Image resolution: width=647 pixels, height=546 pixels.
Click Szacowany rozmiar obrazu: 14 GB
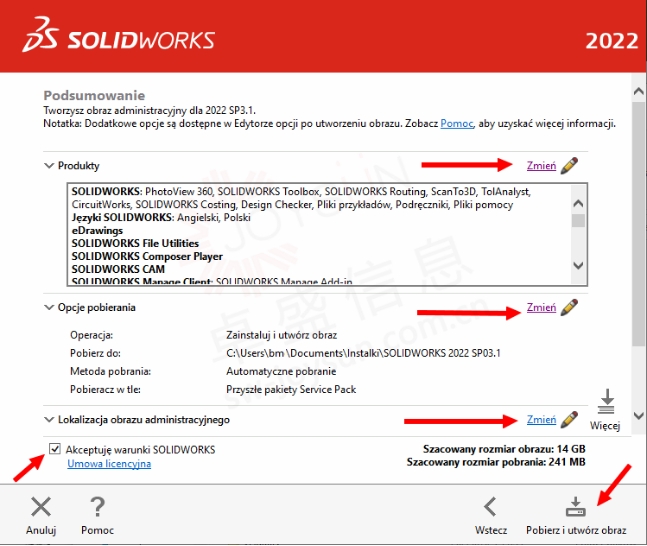tap(504, 449)
